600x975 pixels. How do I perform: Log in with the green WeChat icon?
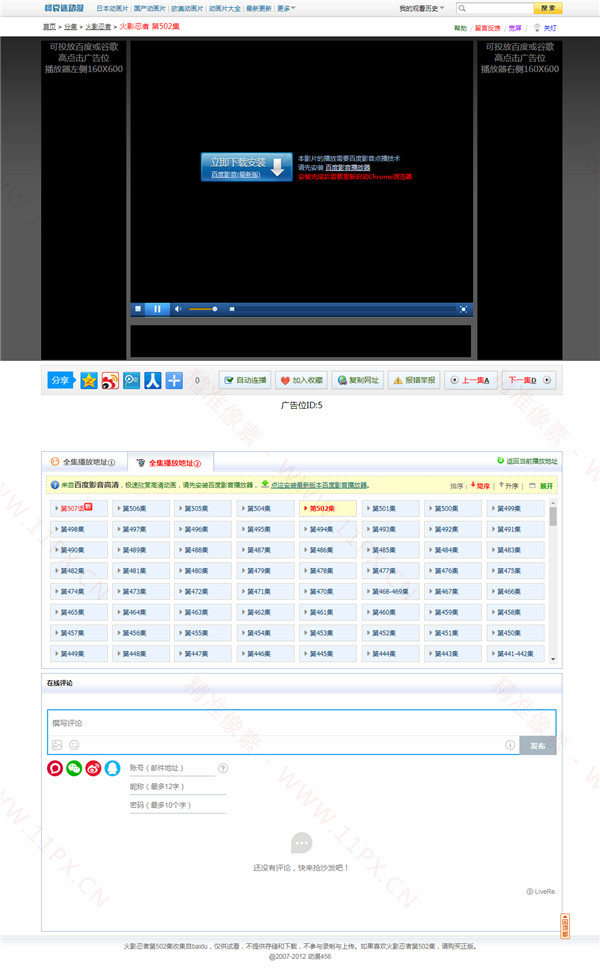click(x=74, y=769)
